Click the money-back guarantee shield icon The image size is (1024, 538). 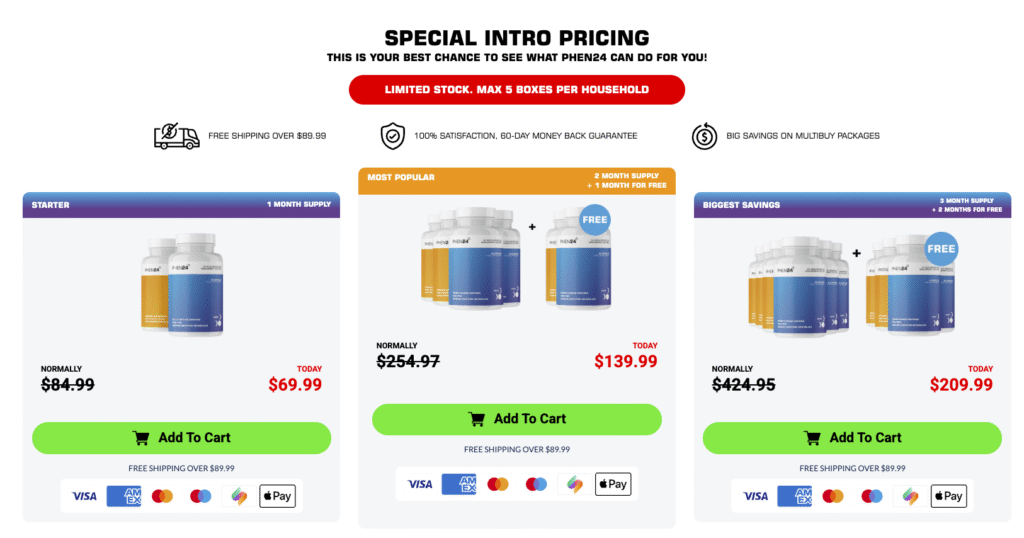coord(392,136)
